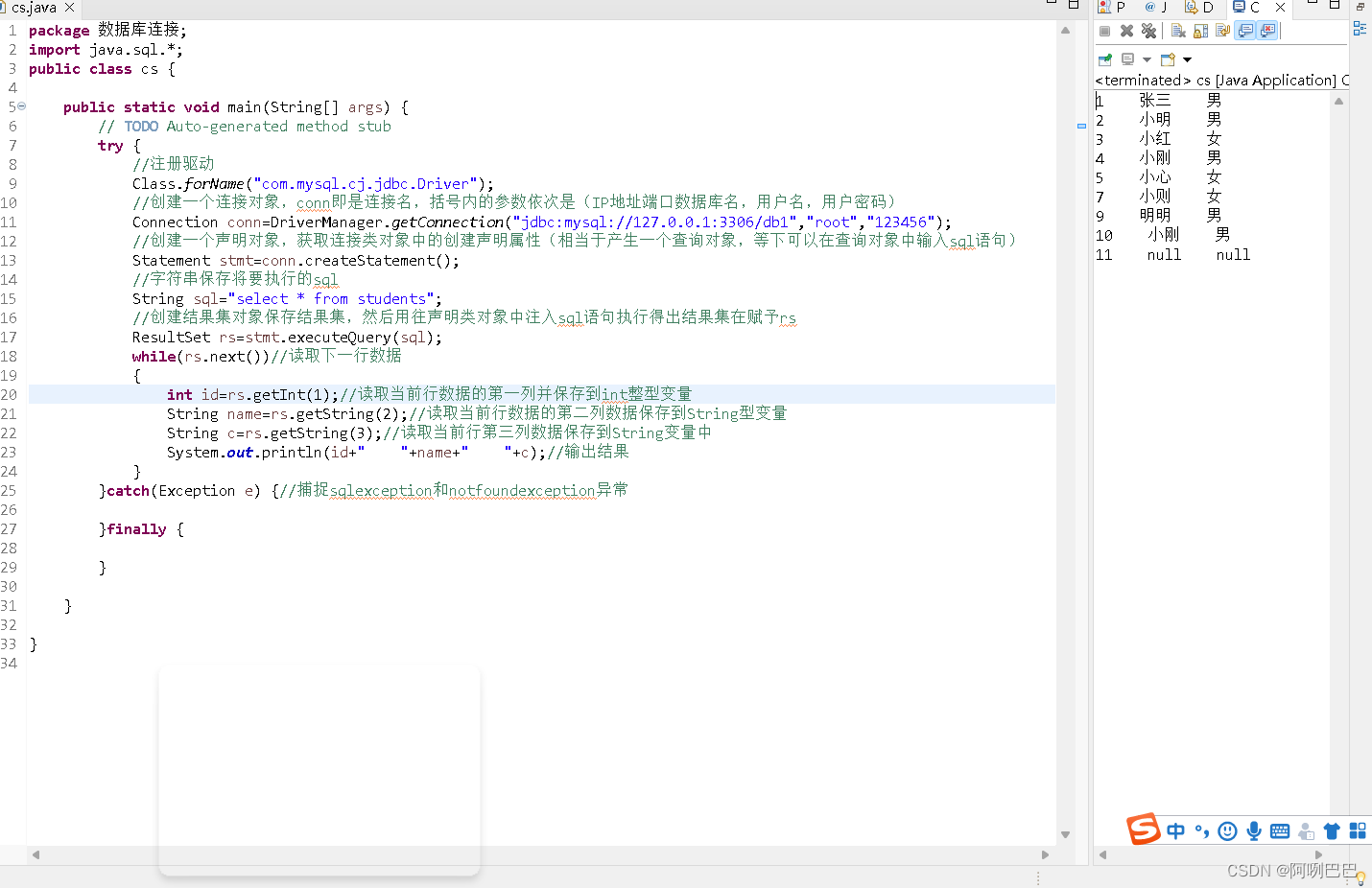Image resolution: width=1372 pixels, height=888 pixels.
Task: Click 'public class cs' declaration on line 3
Action: (93, 69)
